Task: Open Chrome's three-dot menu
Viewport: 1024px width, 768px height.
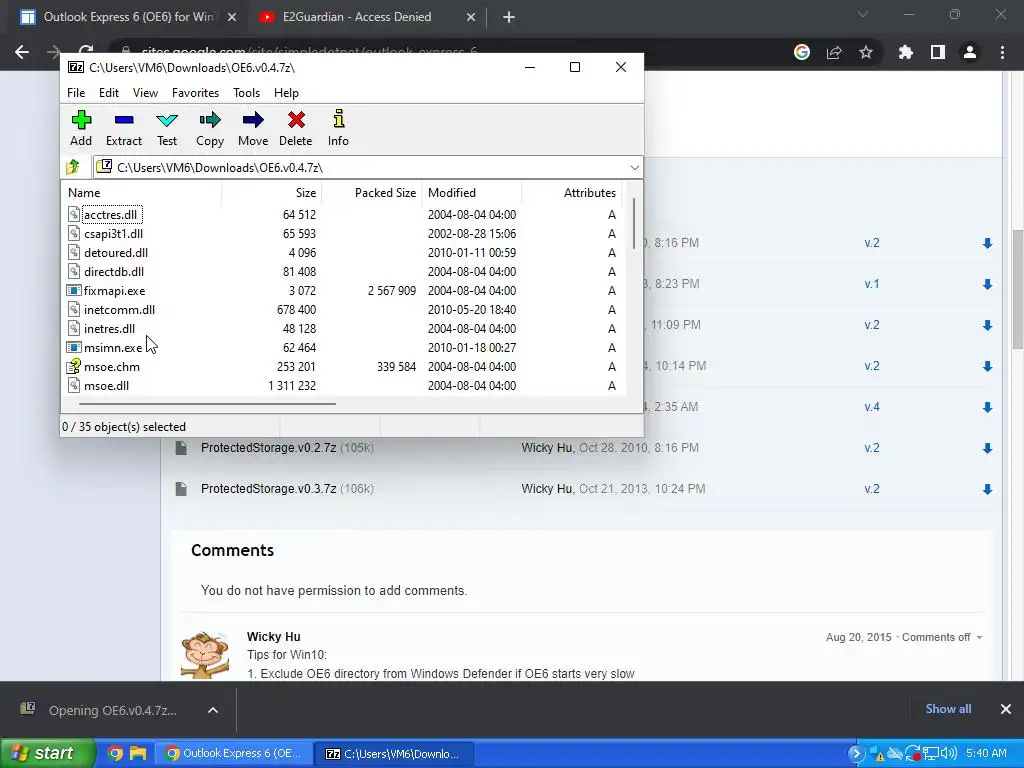Action: [1002, 52]
